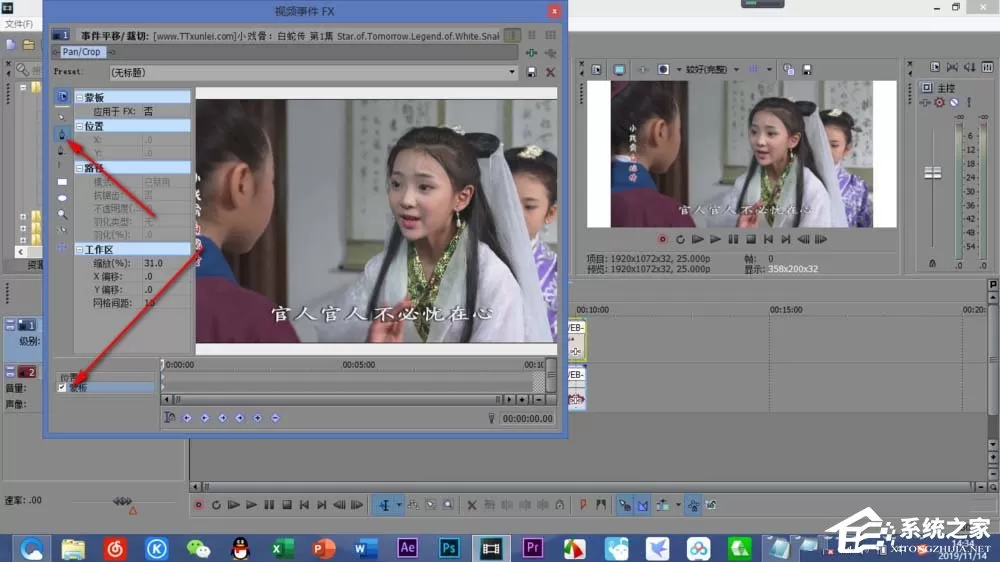
Task: Open Excel from taskbar
Action: pos(283,549)
